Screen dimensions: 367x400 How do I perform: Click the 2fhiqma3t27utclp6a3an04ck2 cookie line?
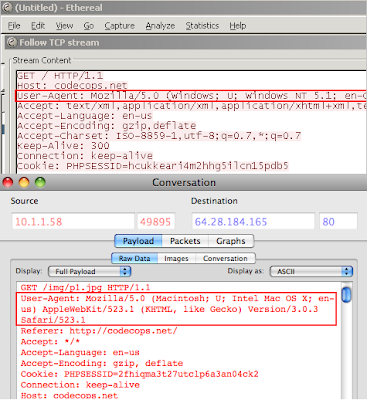click(139, 374)
